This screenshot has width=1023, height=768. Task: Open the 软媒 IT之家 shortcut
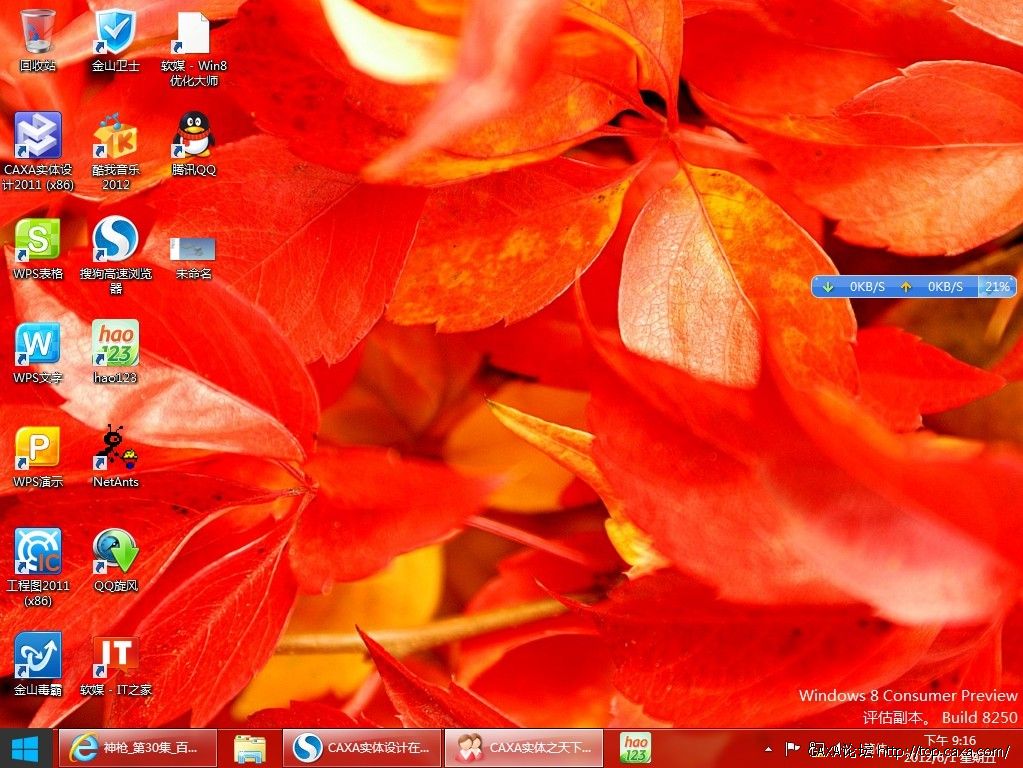115,656
